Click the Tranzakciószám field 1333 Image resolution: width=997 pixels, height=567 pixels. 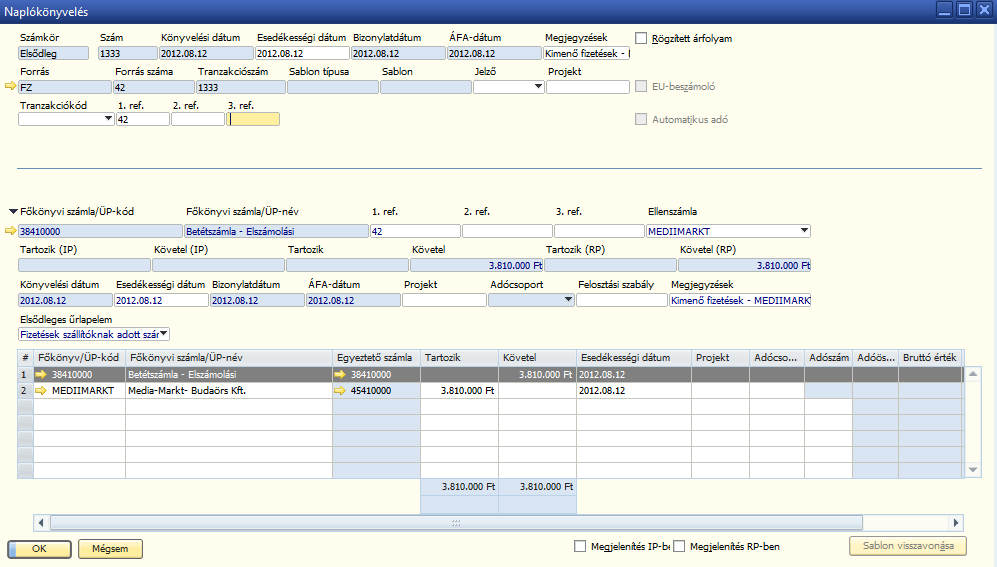pyautogui.click(x=240, y=87)
